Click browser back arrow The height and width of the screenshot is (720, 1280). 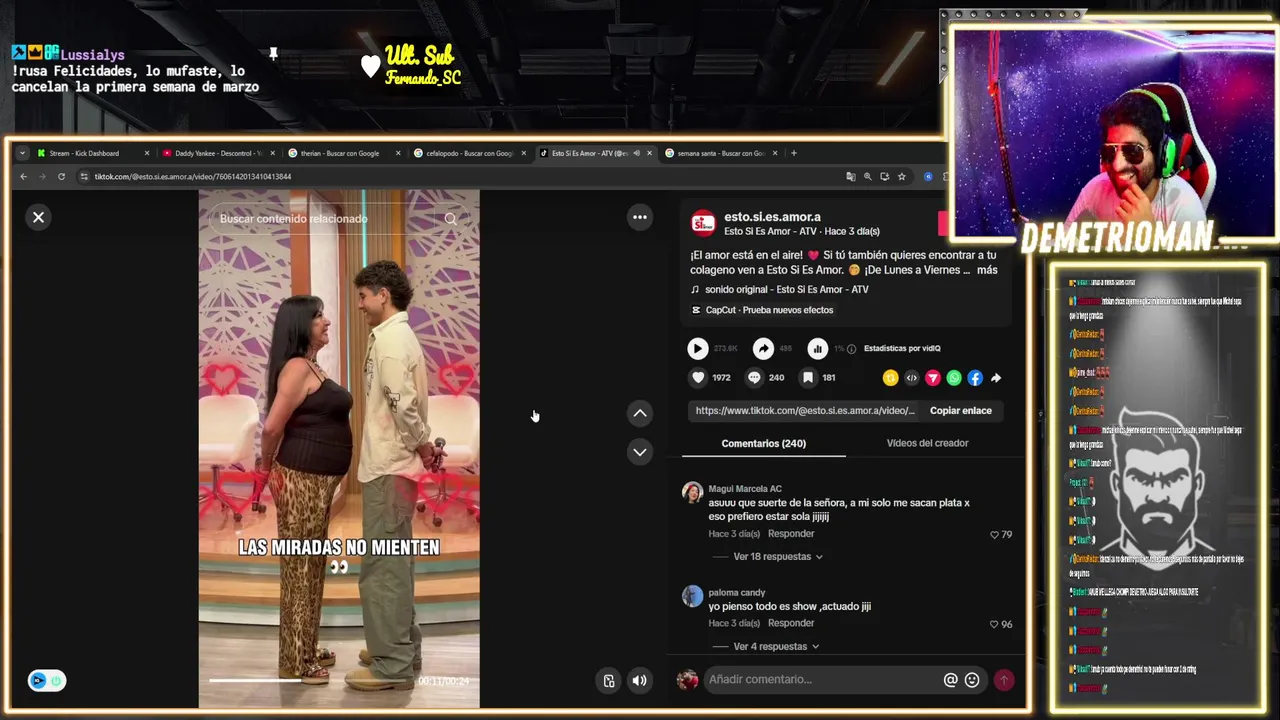pos(24,177)
